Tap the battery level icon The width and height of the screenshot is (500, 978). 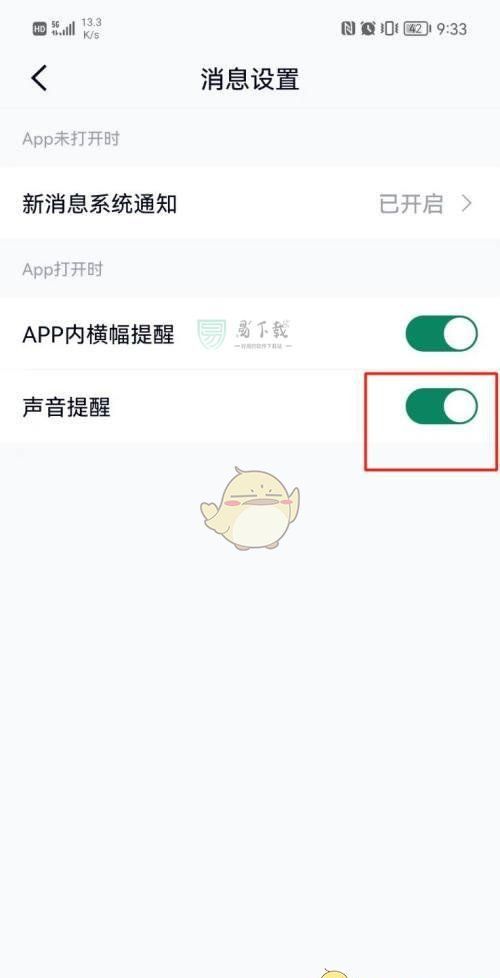point(416,29)
